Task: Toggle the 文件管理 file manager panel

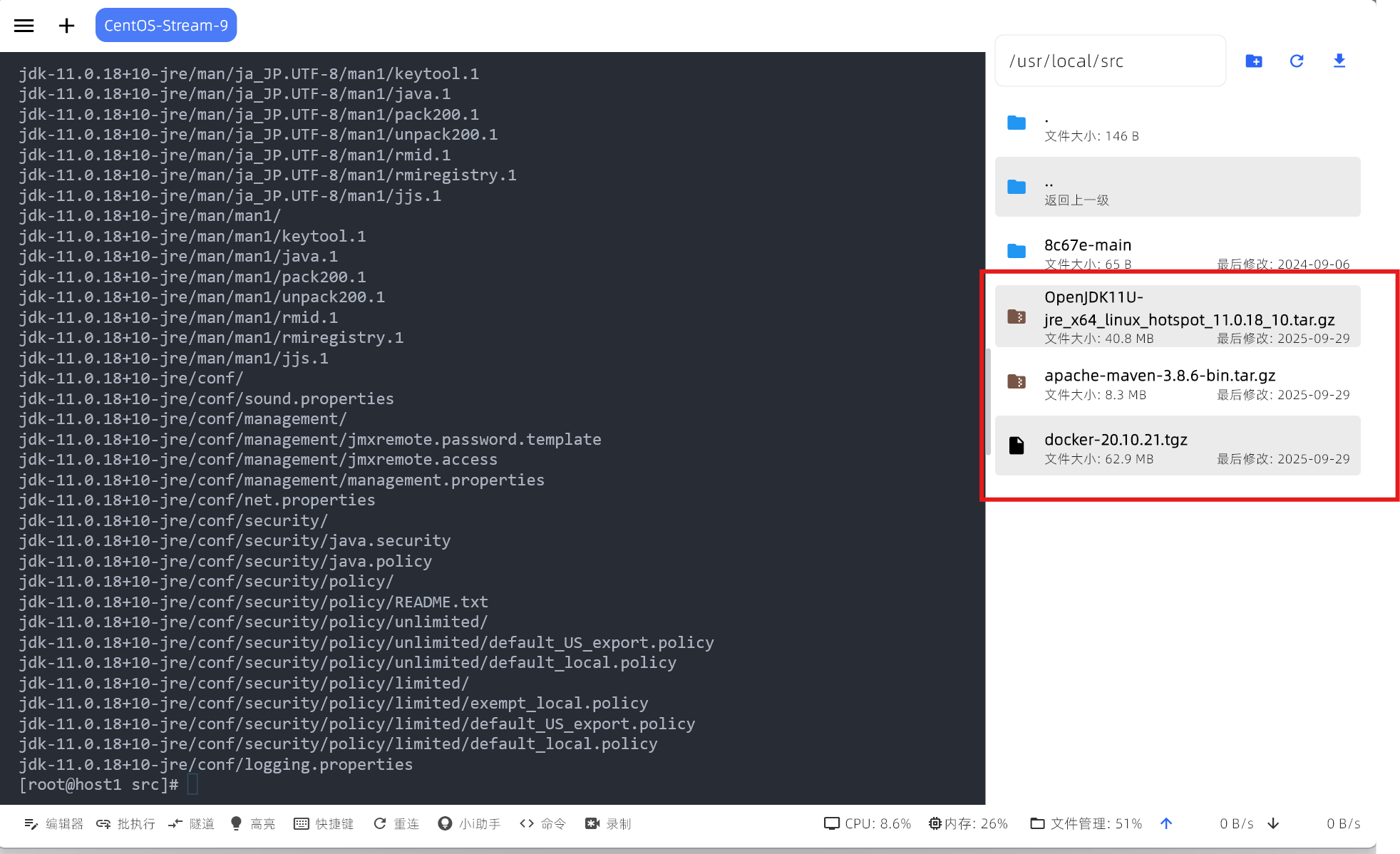Action: (x=1086, y=824)
